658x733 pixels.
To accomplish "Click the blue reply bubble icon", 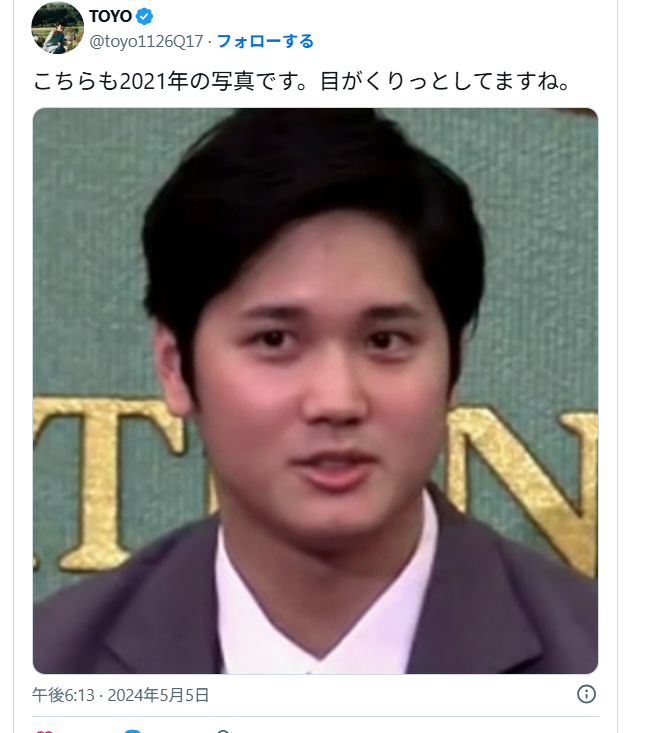I will click(x=133, y=731).
